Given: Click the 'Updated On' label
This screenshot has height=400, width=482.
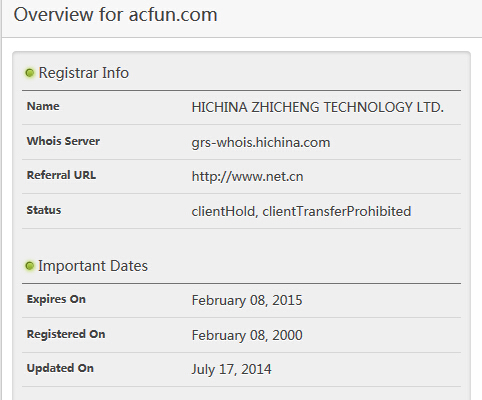Looking at the screenshot, I should pos(60,368).
